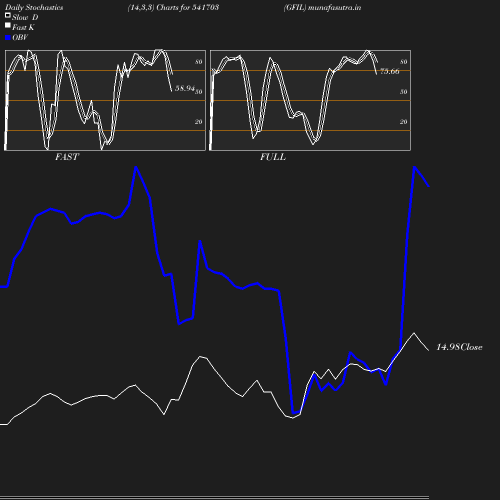Click the 'Slow D' legend label
Screen dimensions: 500x500
25,17
